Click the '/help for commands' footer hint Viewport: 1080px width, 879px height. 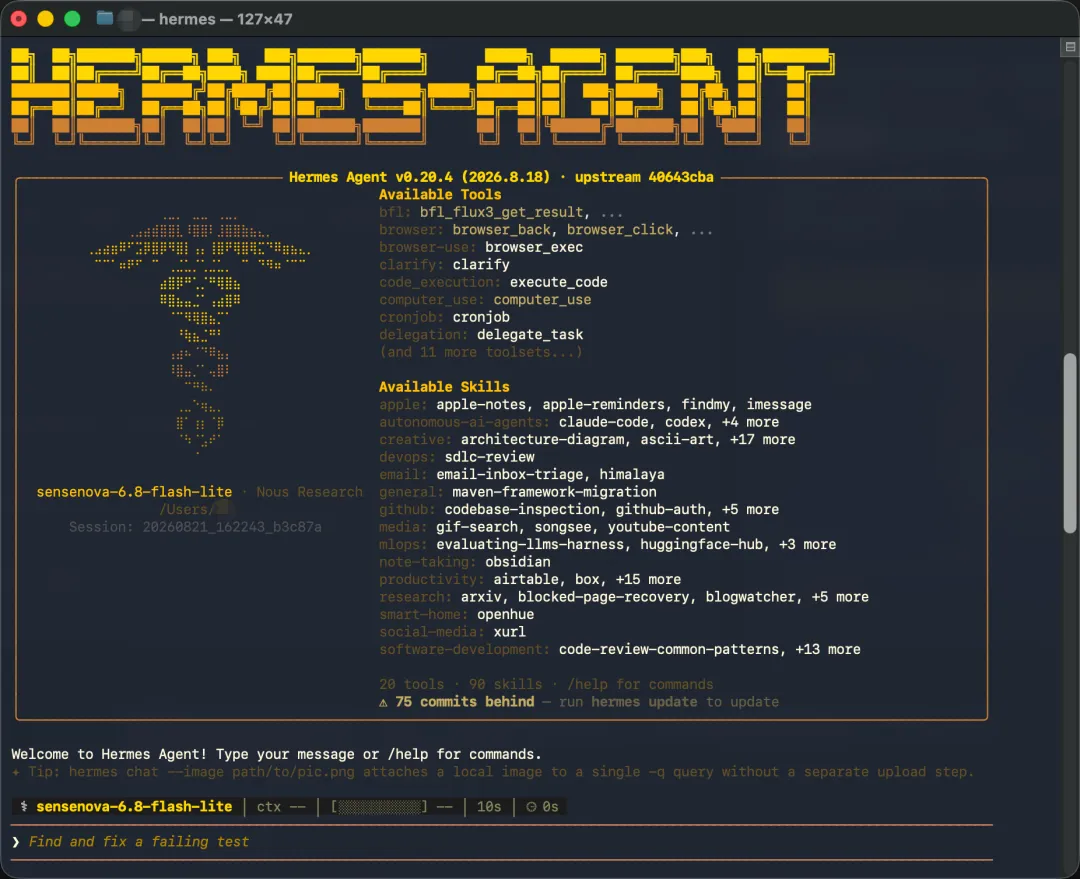(x=640, y=684)
